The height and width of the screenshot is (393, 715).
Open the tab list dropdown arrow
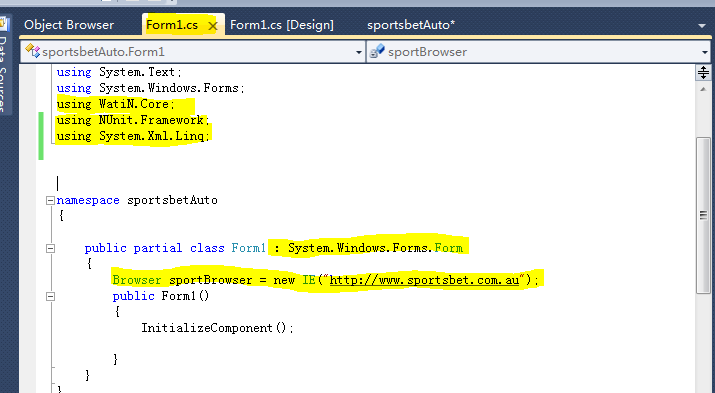702,26
